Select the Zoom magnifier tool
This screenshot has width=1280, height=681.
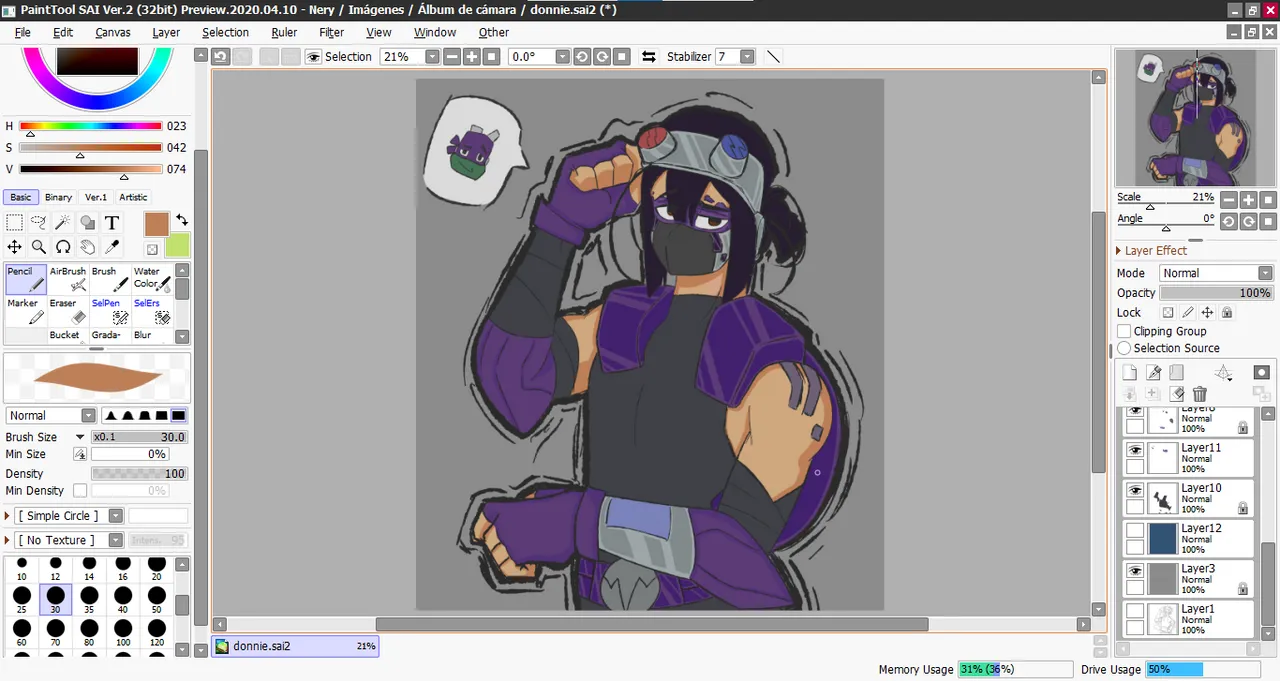[39, 247]
